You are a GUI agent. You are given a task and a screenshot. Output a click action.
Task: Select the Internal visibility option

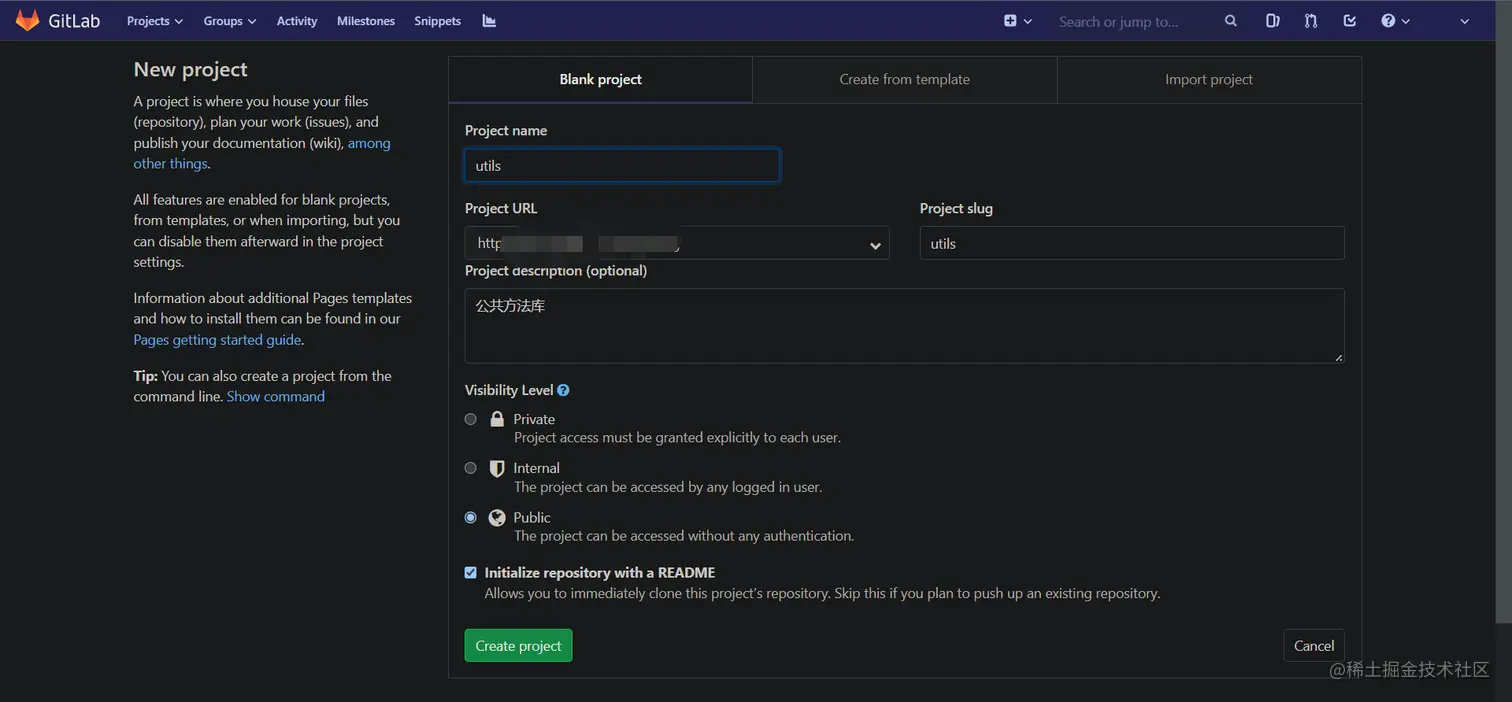[x=470, y=467]
